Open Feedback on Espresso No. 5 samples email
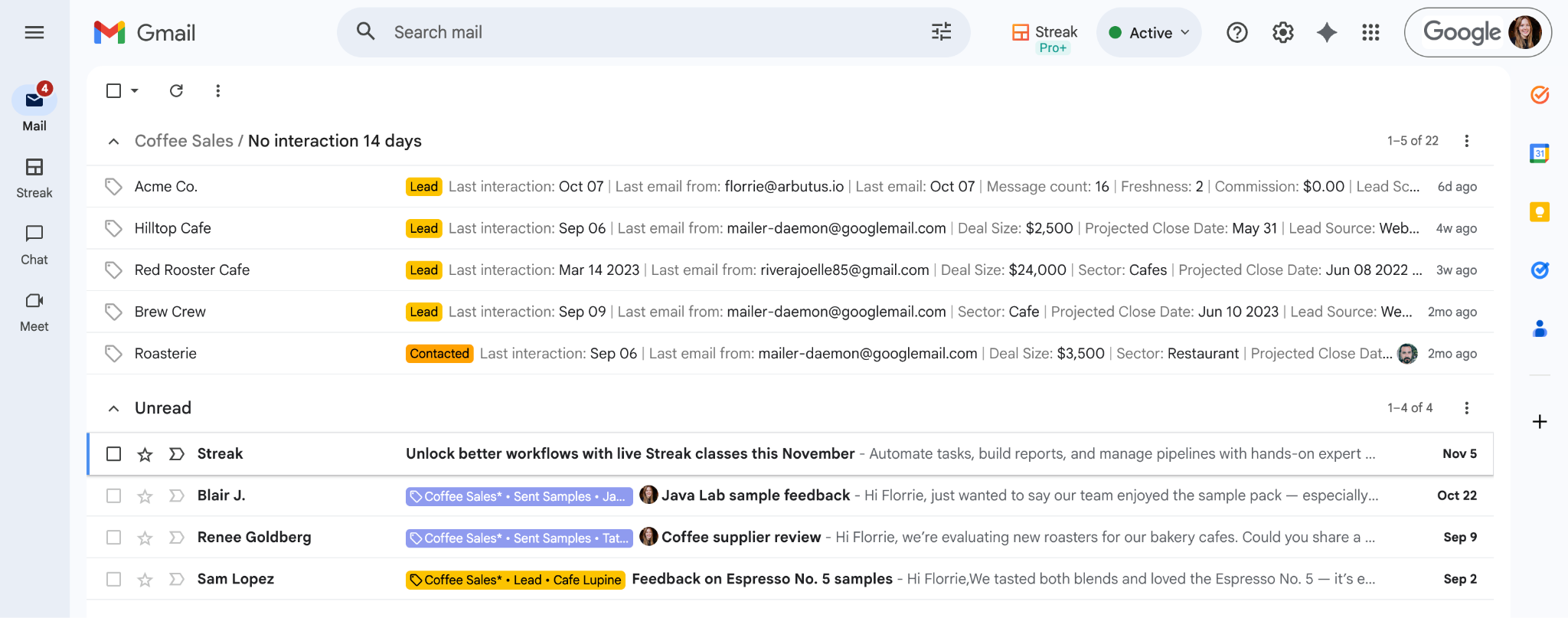 coord(790,579)
